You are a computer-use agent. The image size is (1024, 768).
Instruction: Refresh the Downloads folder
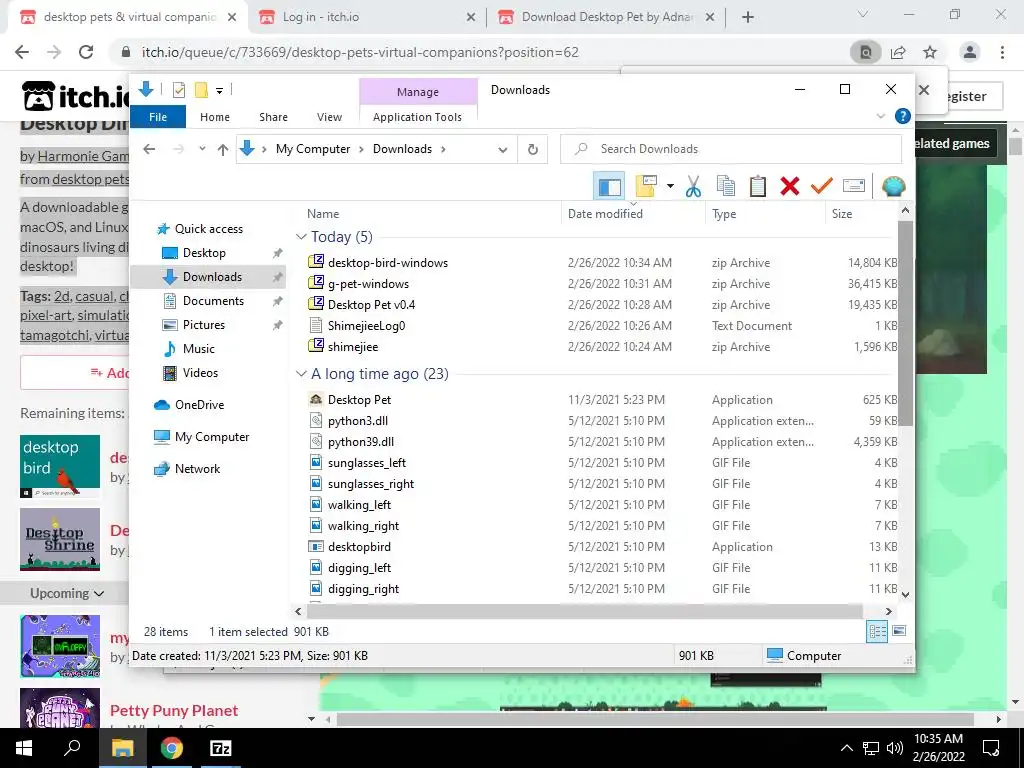pyautogui.click(x=533, y=150)
